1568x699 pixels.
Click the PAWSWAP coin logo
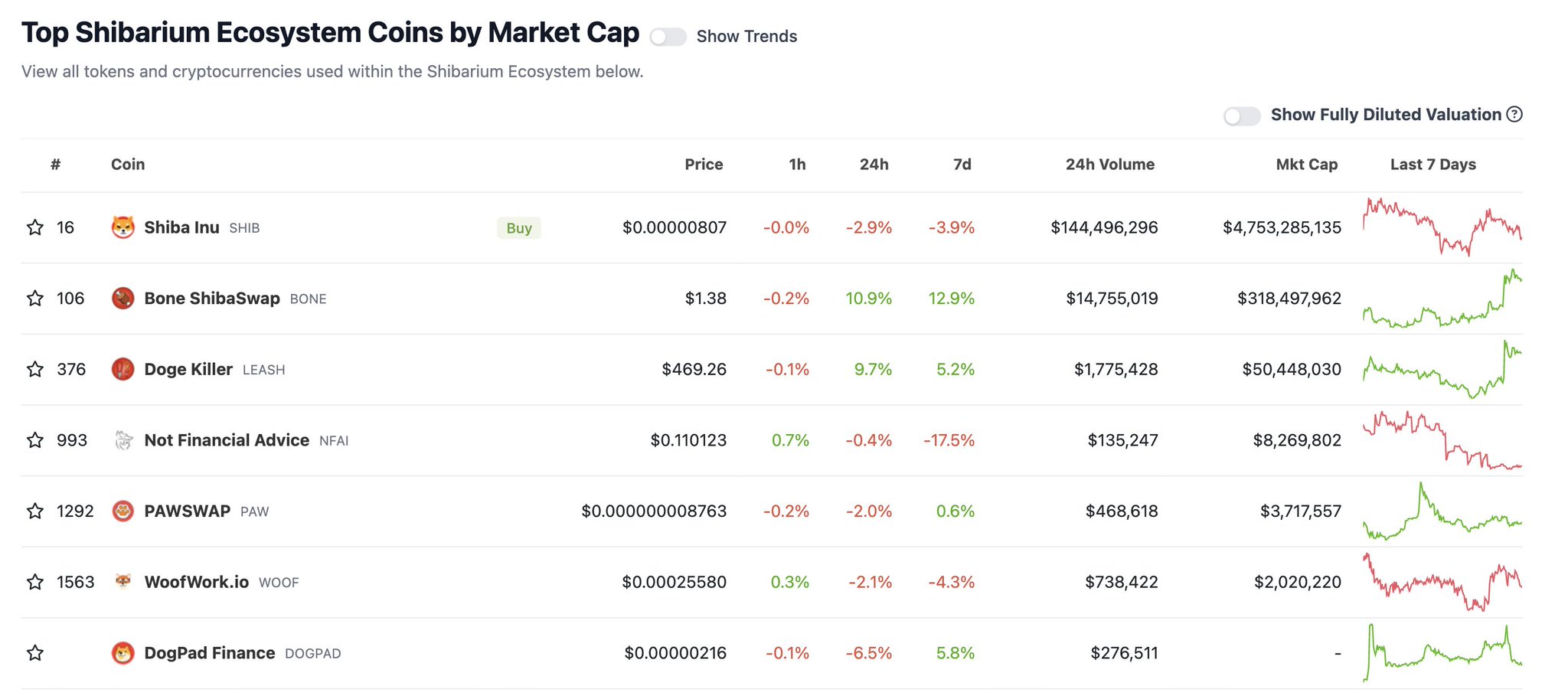(122, 511)
